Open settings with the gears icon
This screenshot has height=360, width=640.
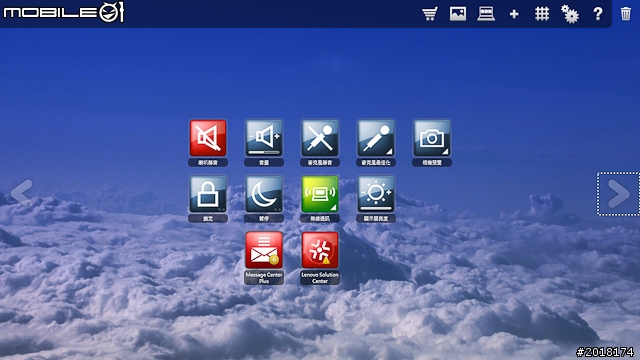(x=570, y=14)
